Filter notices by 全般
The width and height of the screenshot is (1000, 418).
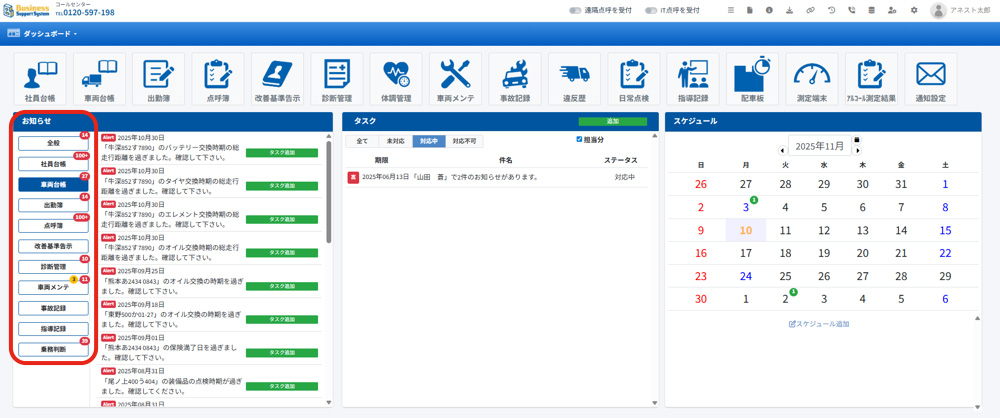click(53, 144)
